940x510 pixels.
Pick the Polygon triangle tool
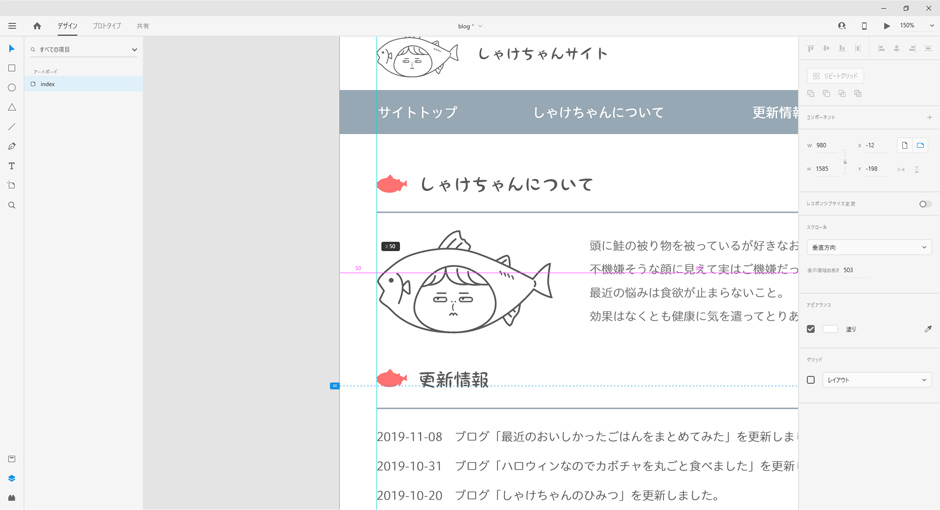[12, 107]
